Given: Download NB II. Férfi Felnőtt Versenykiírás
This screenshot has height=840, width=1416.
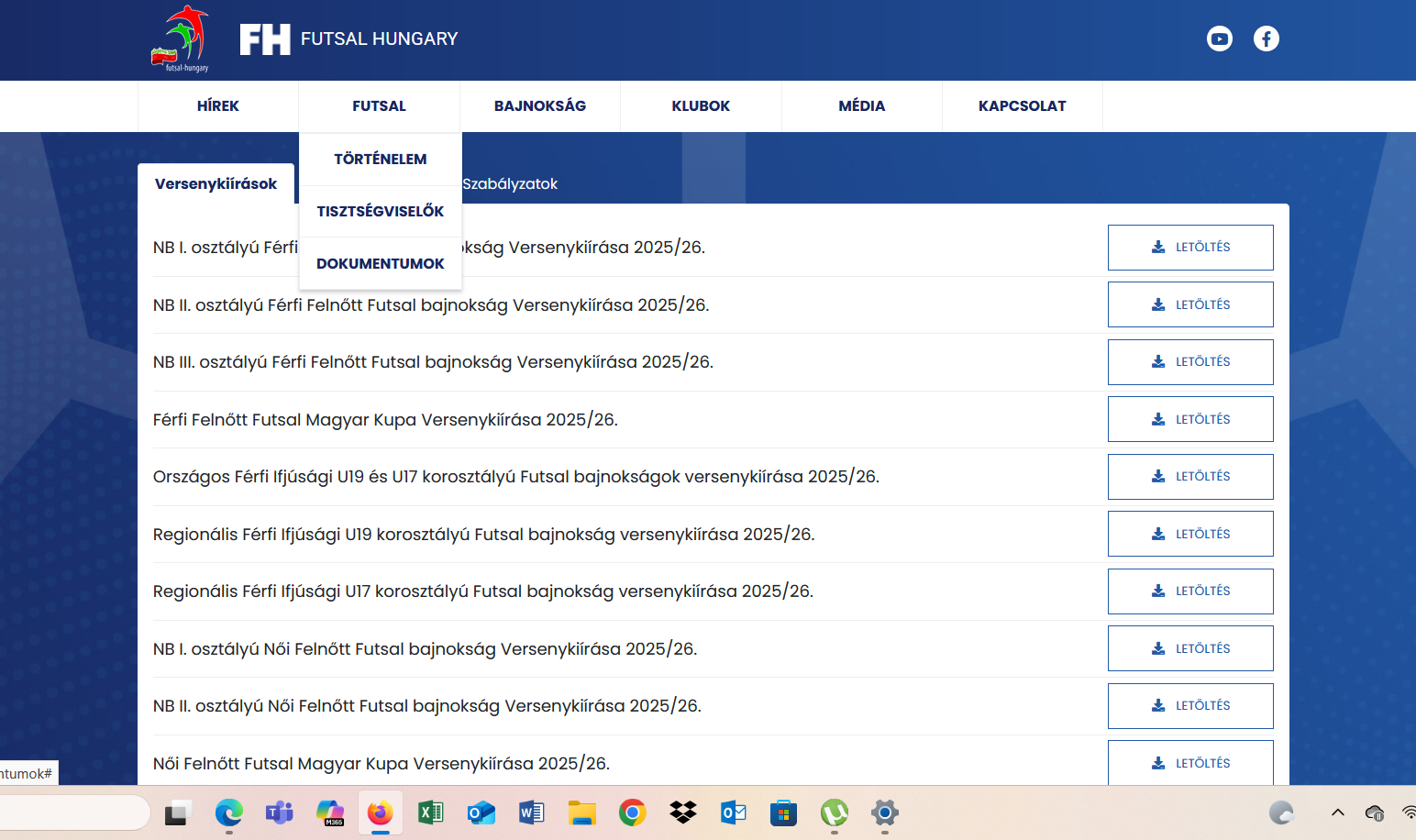Looking at the screenshot, I should 1189,304.
